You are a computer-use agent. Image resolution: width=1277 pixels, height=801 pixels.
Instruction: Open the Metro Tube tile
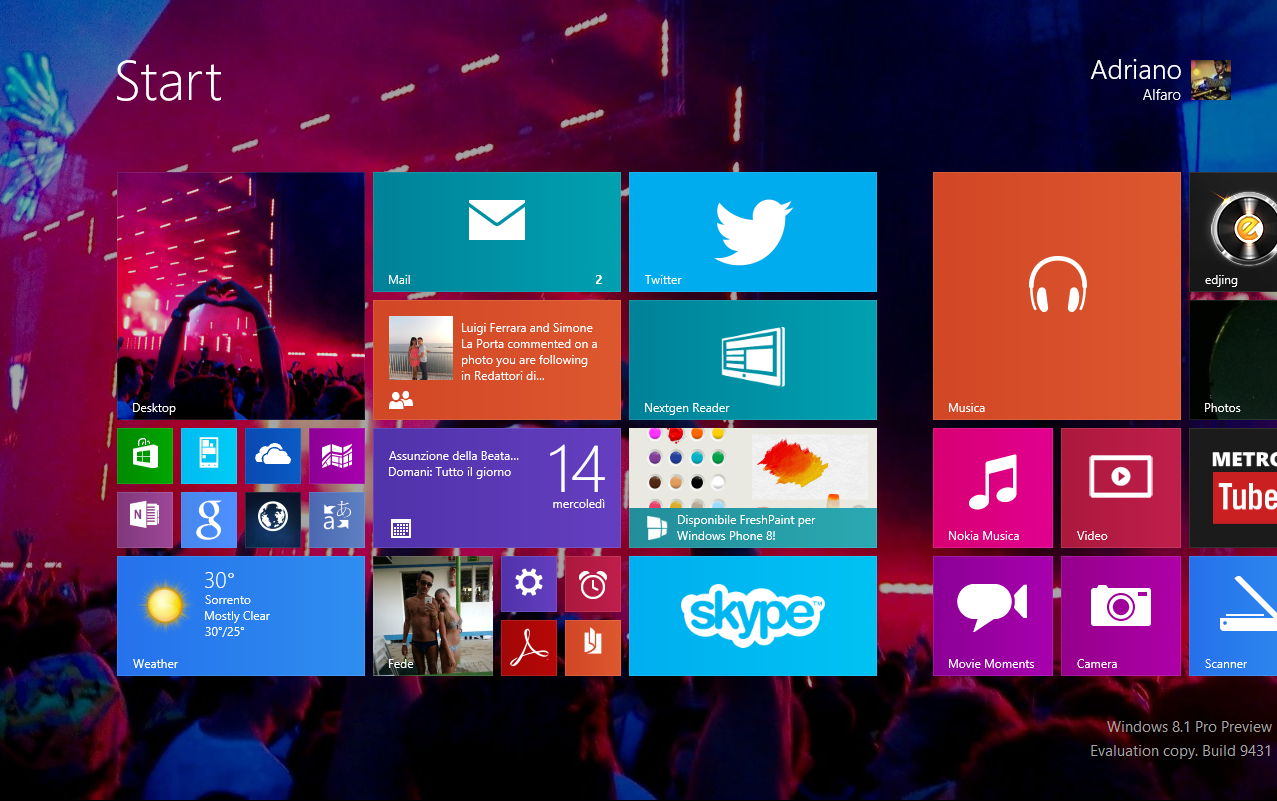point(1233,488)
